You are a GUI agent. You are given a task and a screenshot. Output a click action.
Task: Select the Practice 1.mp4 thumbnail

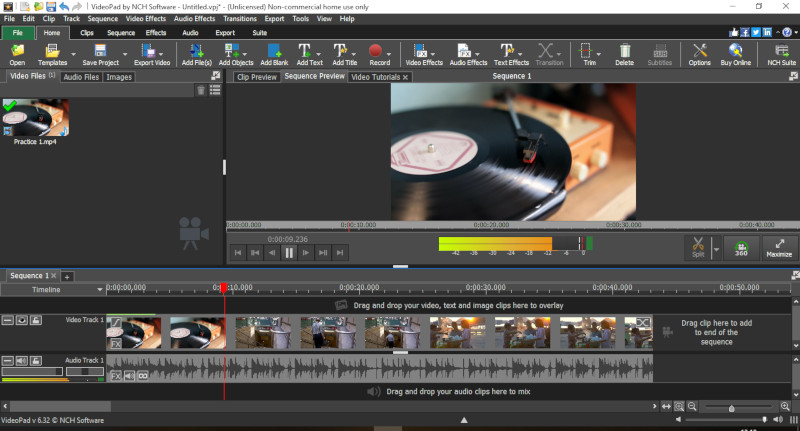[x=35, y=118]
